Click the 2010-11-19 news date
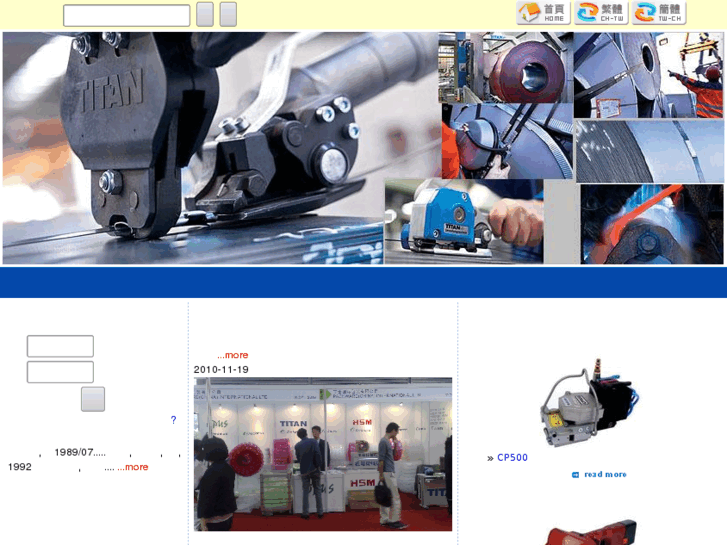Screen dimensions: 727x545 (221, 370)
